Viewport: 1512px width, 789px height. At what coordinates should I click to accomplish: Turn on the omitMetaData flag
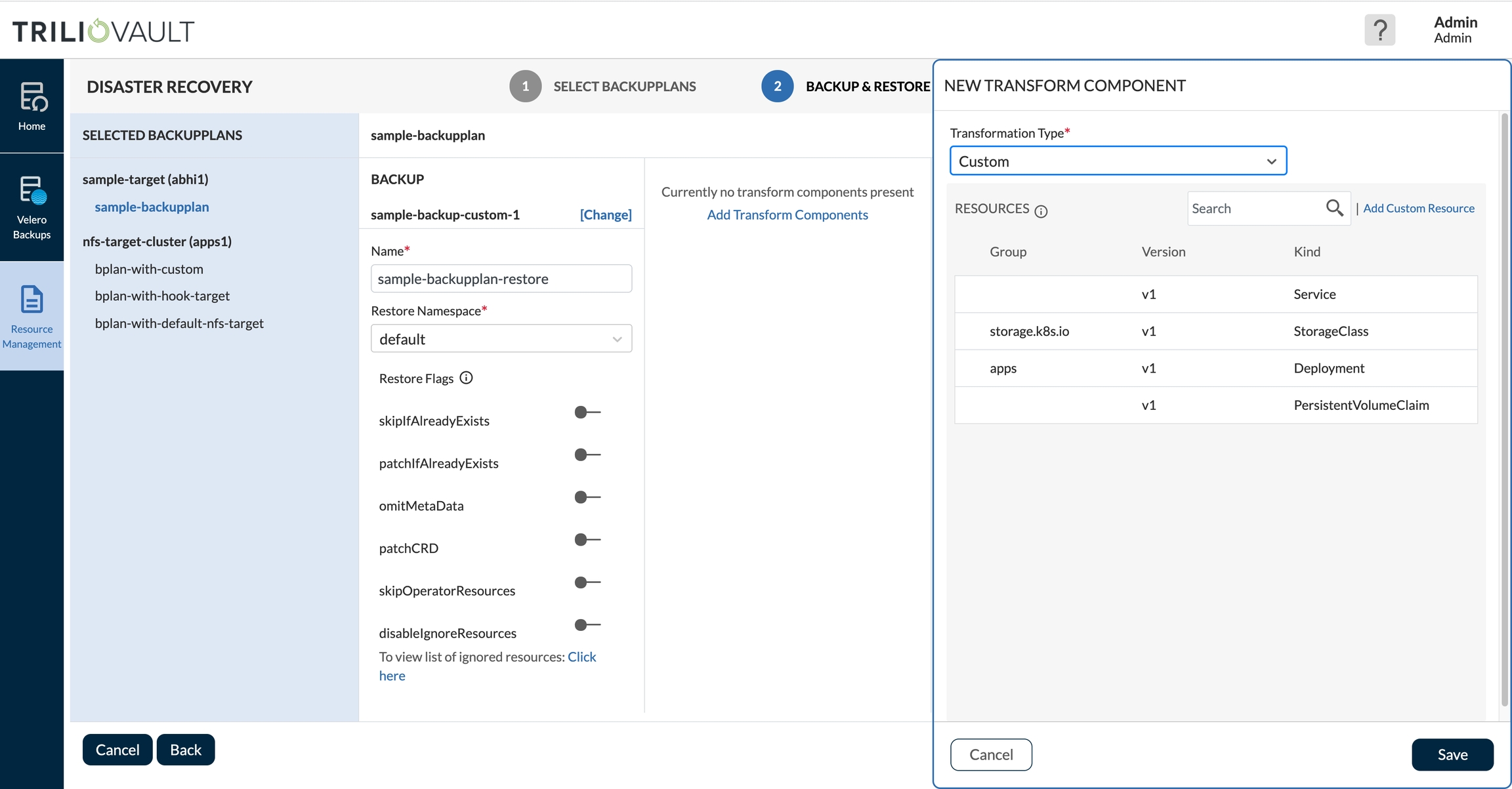click(x=587, y=498)
